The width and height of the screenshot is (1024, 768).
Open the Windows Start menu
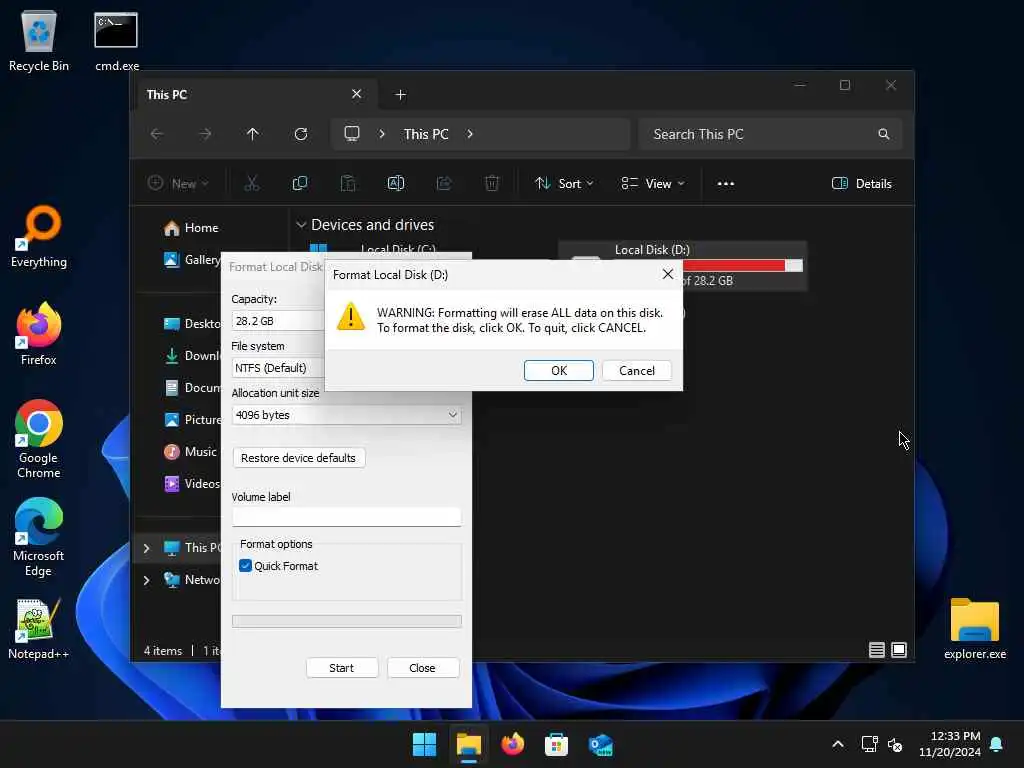point(424,744)
